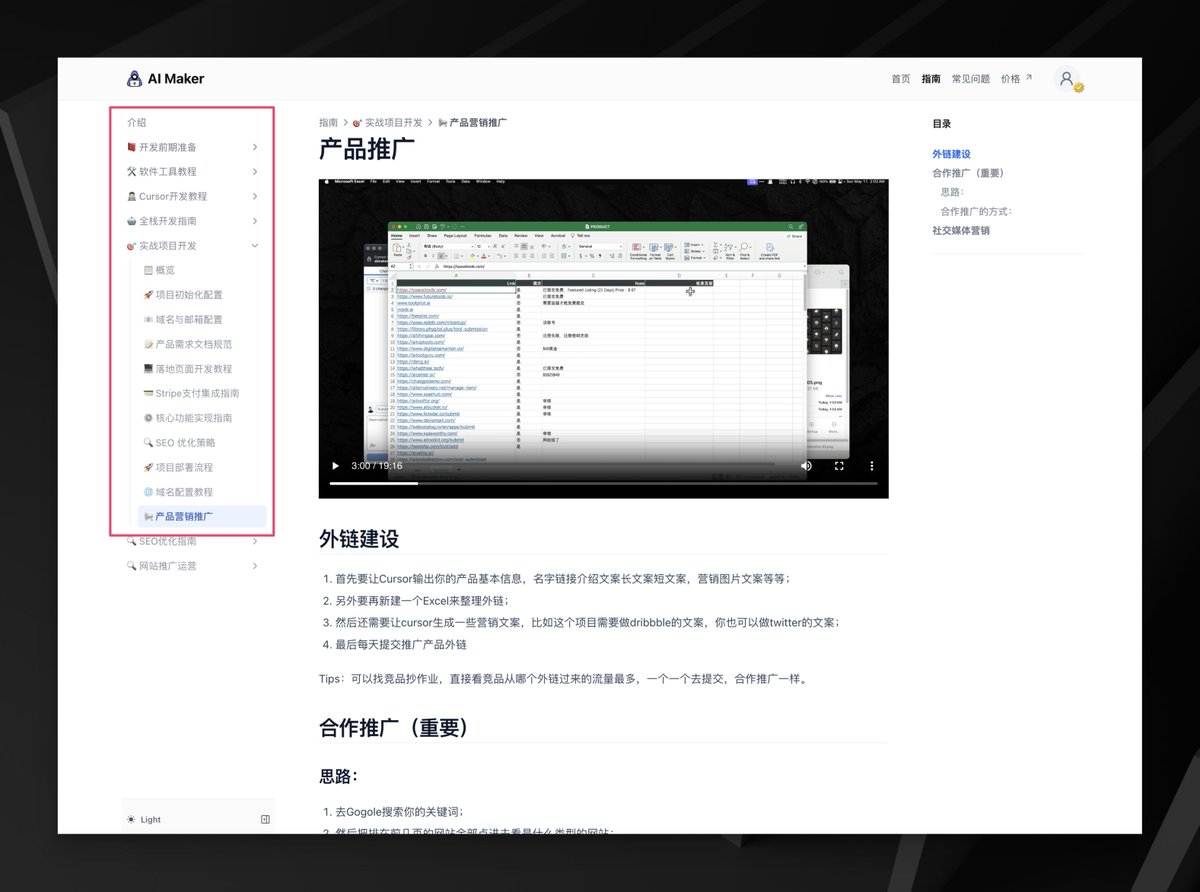The width and height of the screenshot is (1200, 892).
Task: Click the 产品推广 page title
Action: (x=367, y=150)
